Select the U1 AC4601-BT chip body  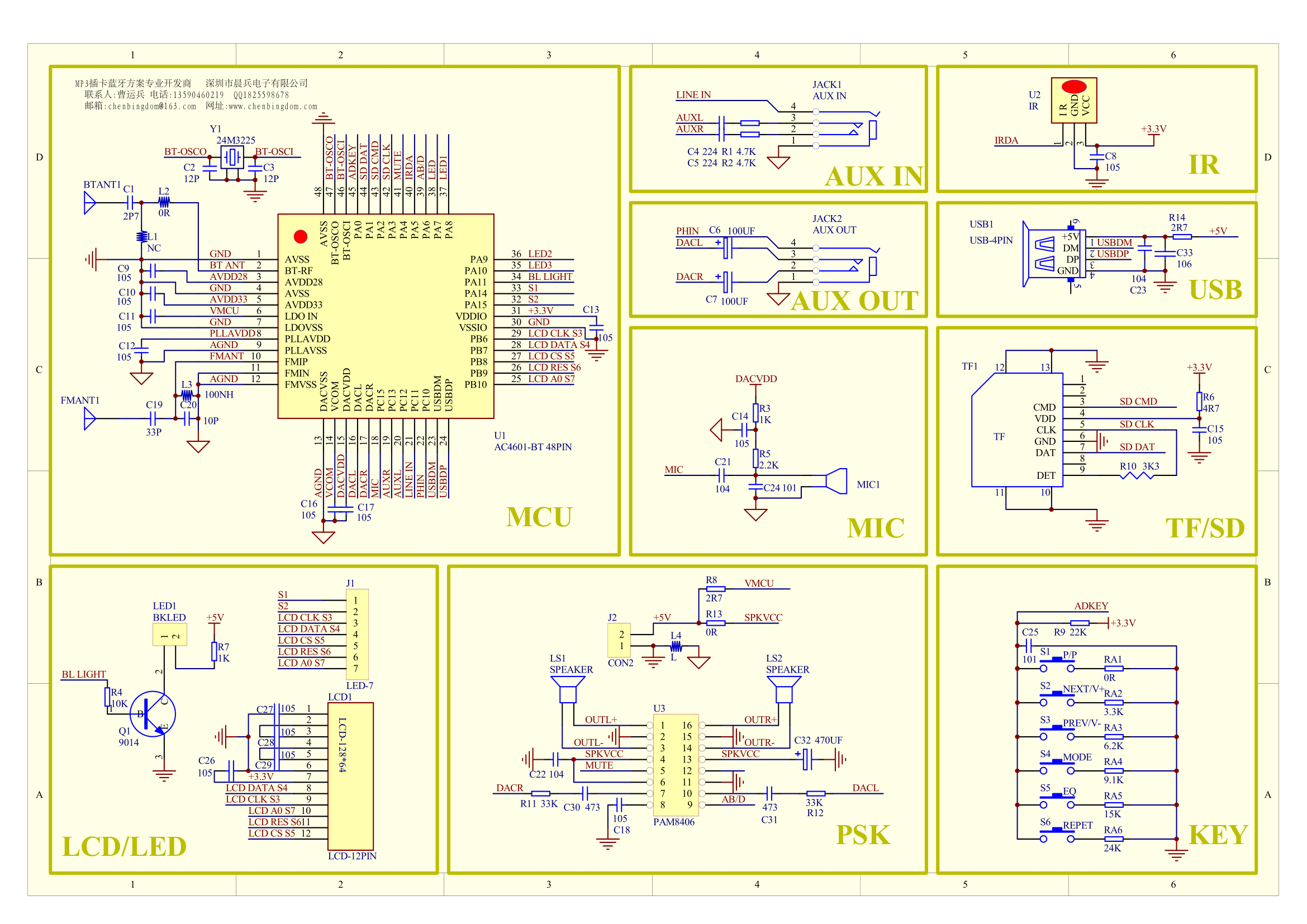(x=386, y=316)
